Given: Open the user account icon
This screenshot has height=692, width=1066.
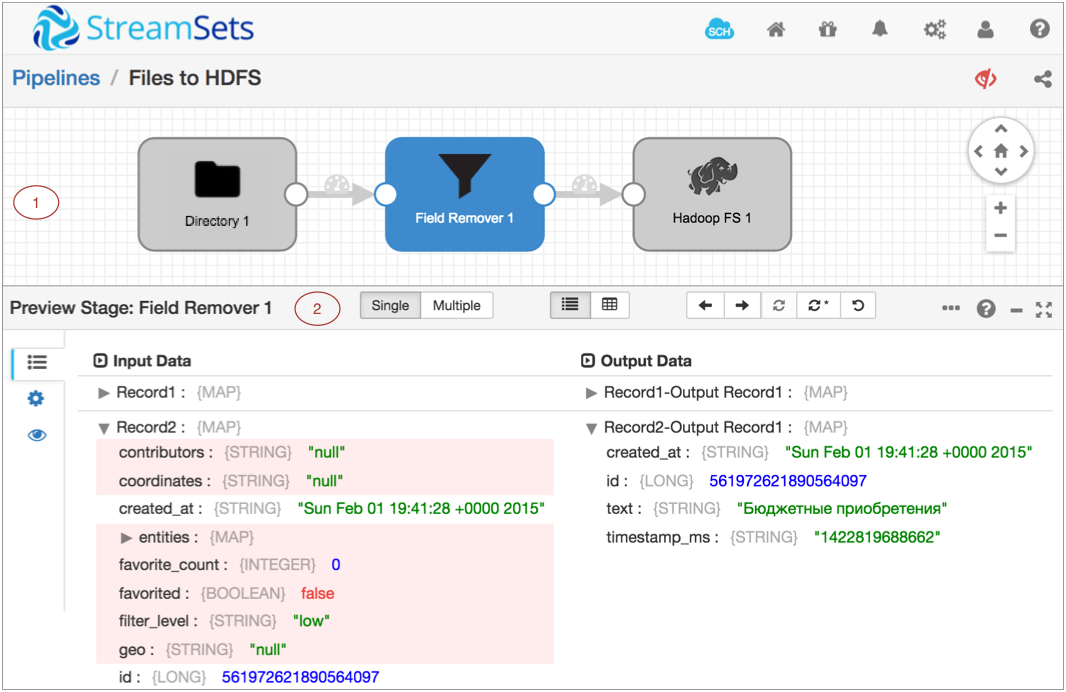Looking at the screenshot, I should [x=986, y=29].
